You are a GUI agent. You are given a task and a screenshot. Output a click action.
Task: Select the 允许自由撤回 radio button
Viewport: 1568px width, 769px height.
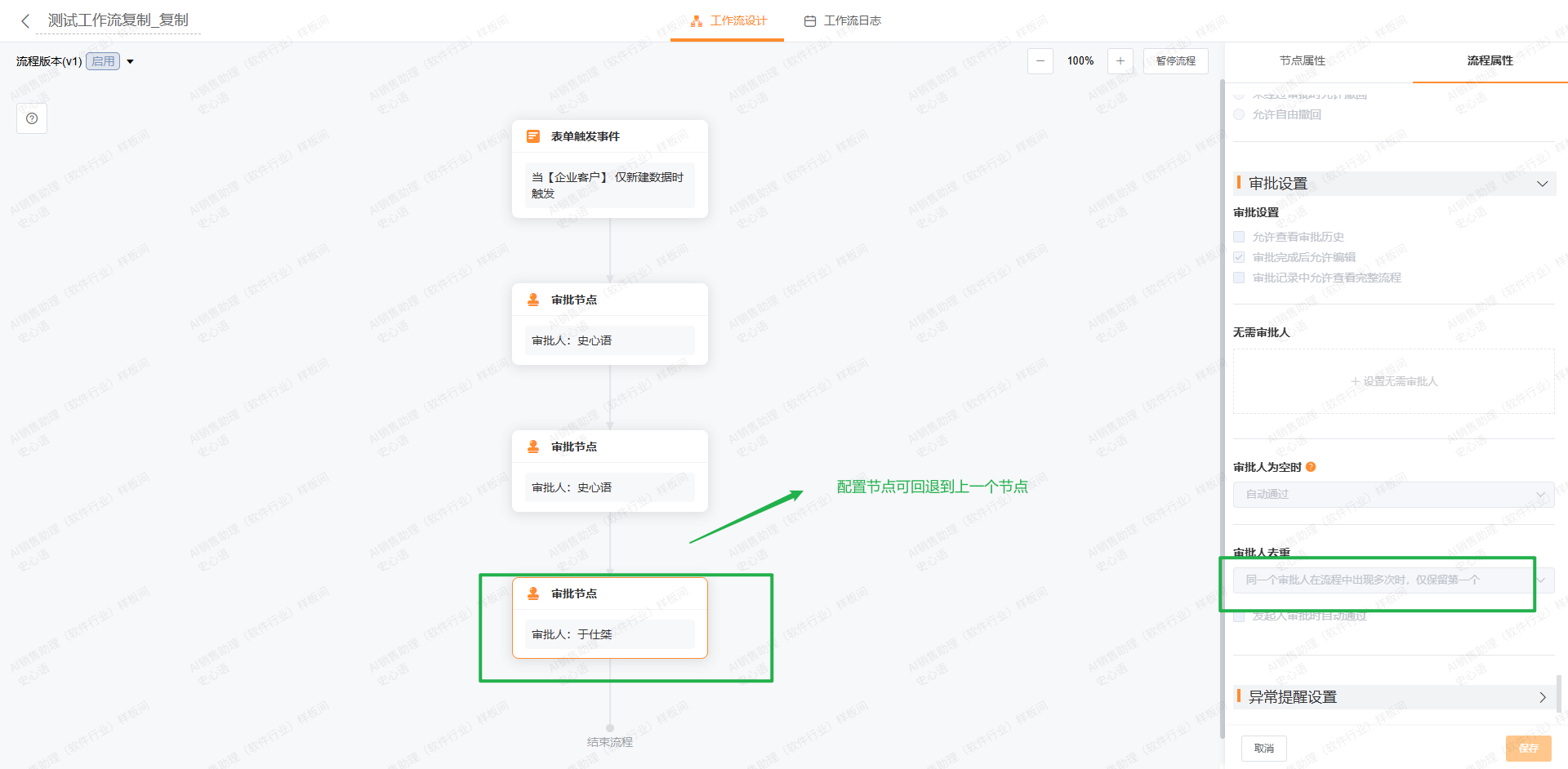[x=1239, y=114]
